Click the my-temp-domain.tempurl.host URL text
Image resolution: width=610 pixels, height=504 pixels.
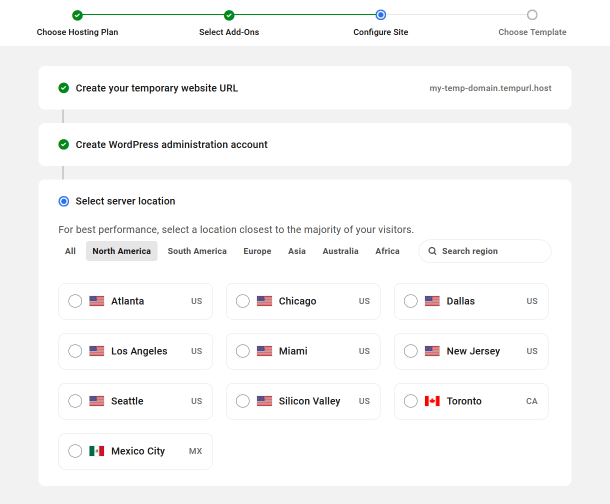coord(490,88)
